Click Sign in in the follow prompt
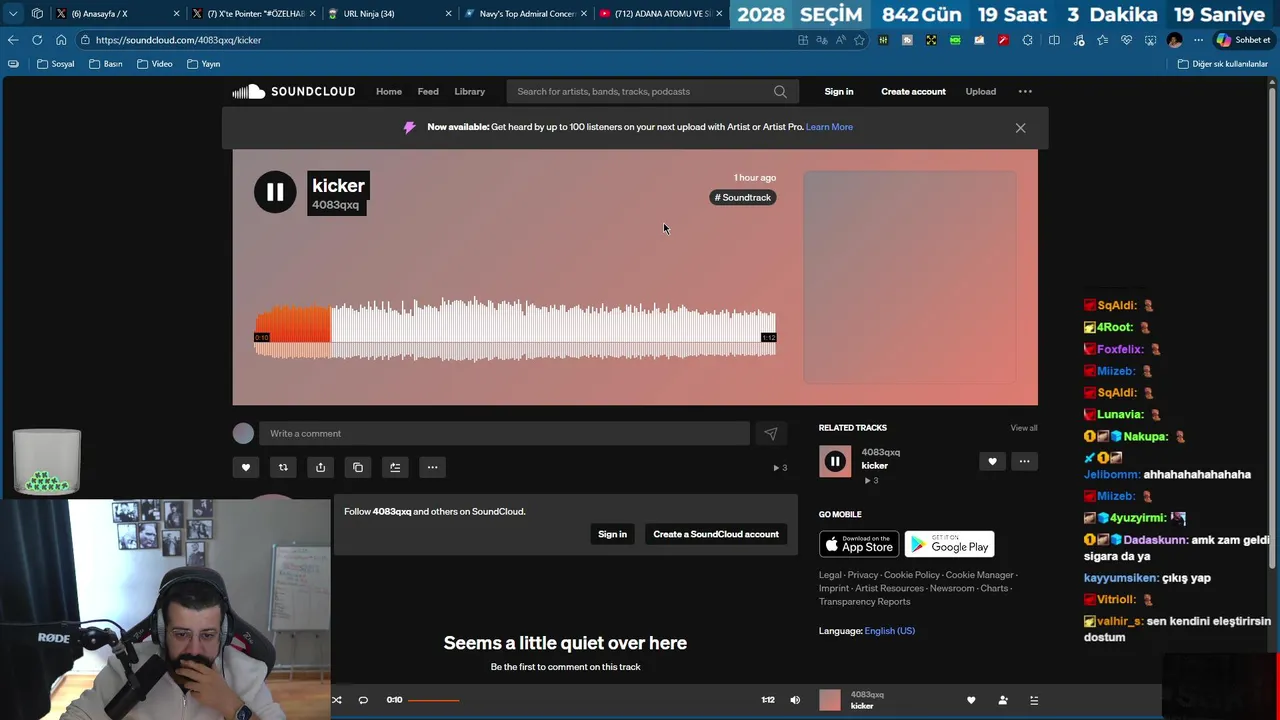Screen dimensions: 1280x720 (612, 534)
